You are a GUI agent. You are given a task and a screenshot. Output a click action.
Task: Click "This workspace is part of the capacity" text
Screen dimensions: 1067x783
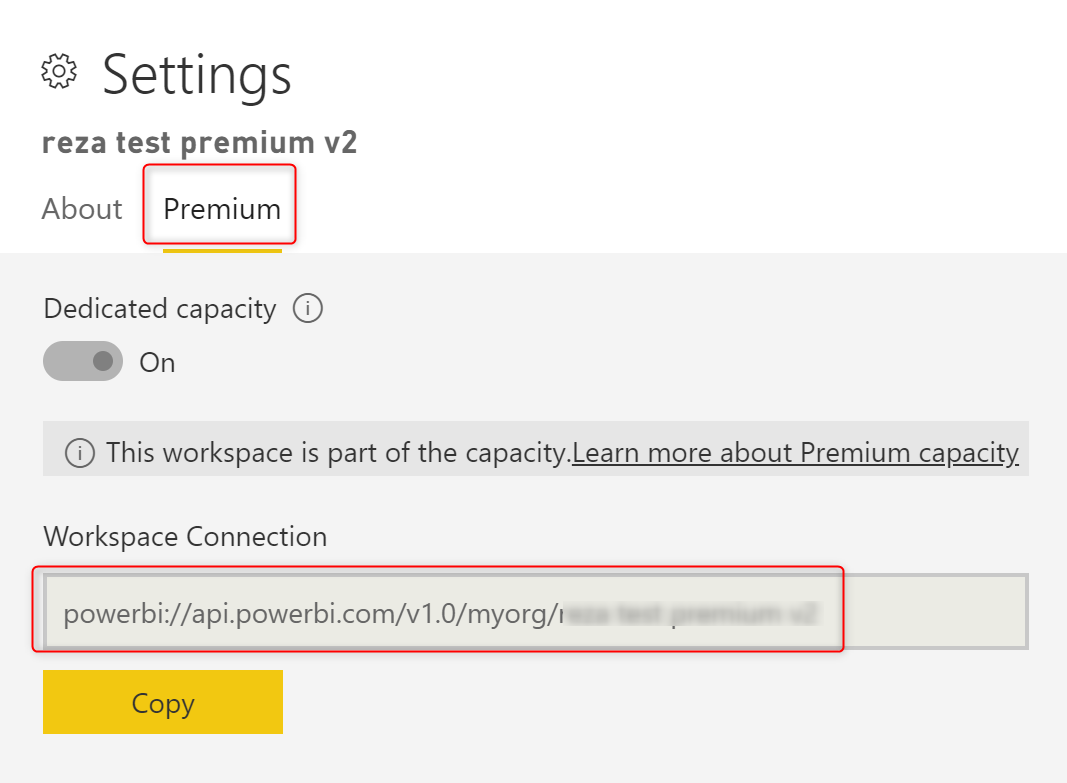pyautogui.click(x=338, y=453)
